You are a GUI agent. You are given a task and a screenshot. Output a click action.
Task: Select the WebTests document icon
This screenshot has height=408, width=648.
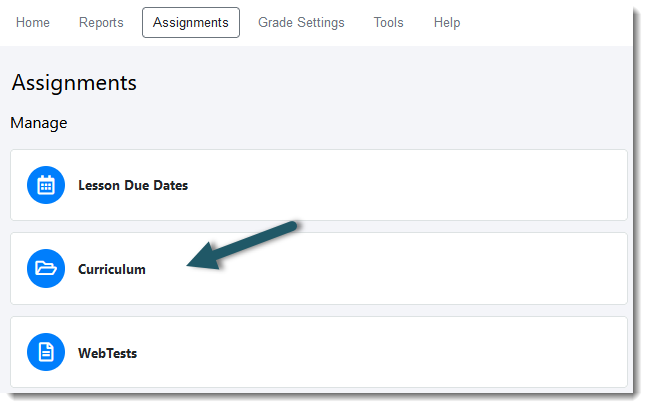(x=46, y=352)
